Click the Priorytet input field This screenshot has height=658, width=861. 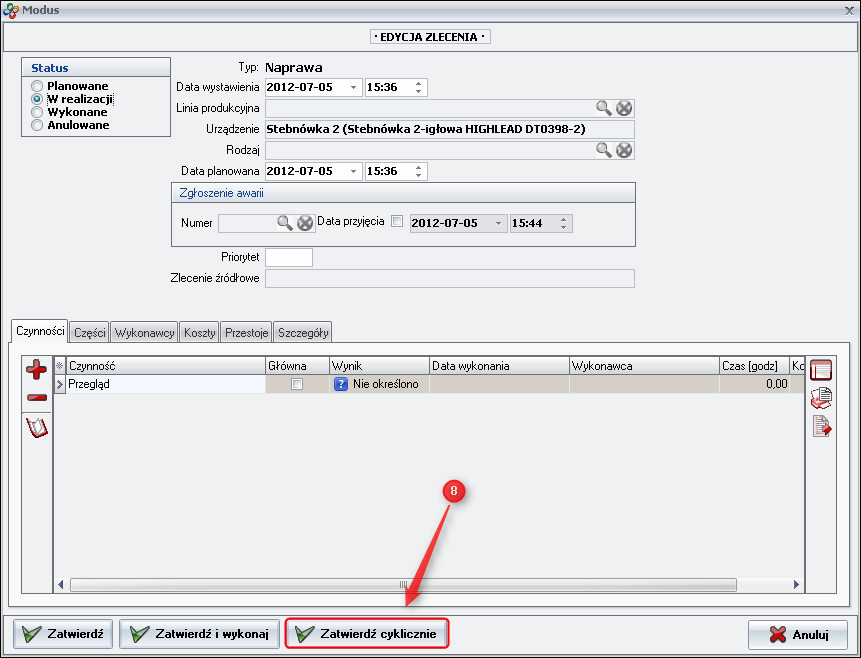click(289, 257)
